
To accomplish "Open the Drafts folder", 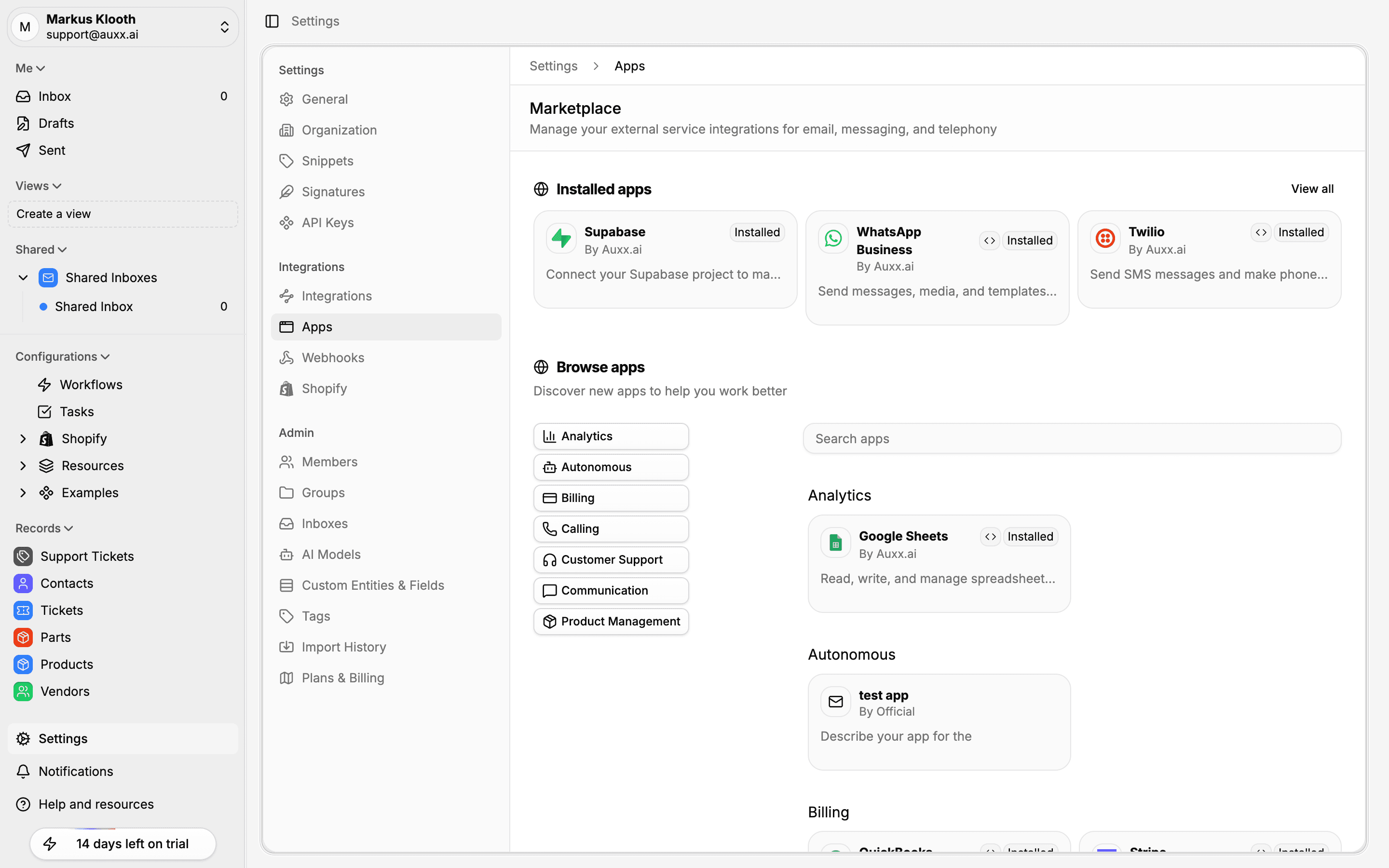I will click(x=122, y=123).
